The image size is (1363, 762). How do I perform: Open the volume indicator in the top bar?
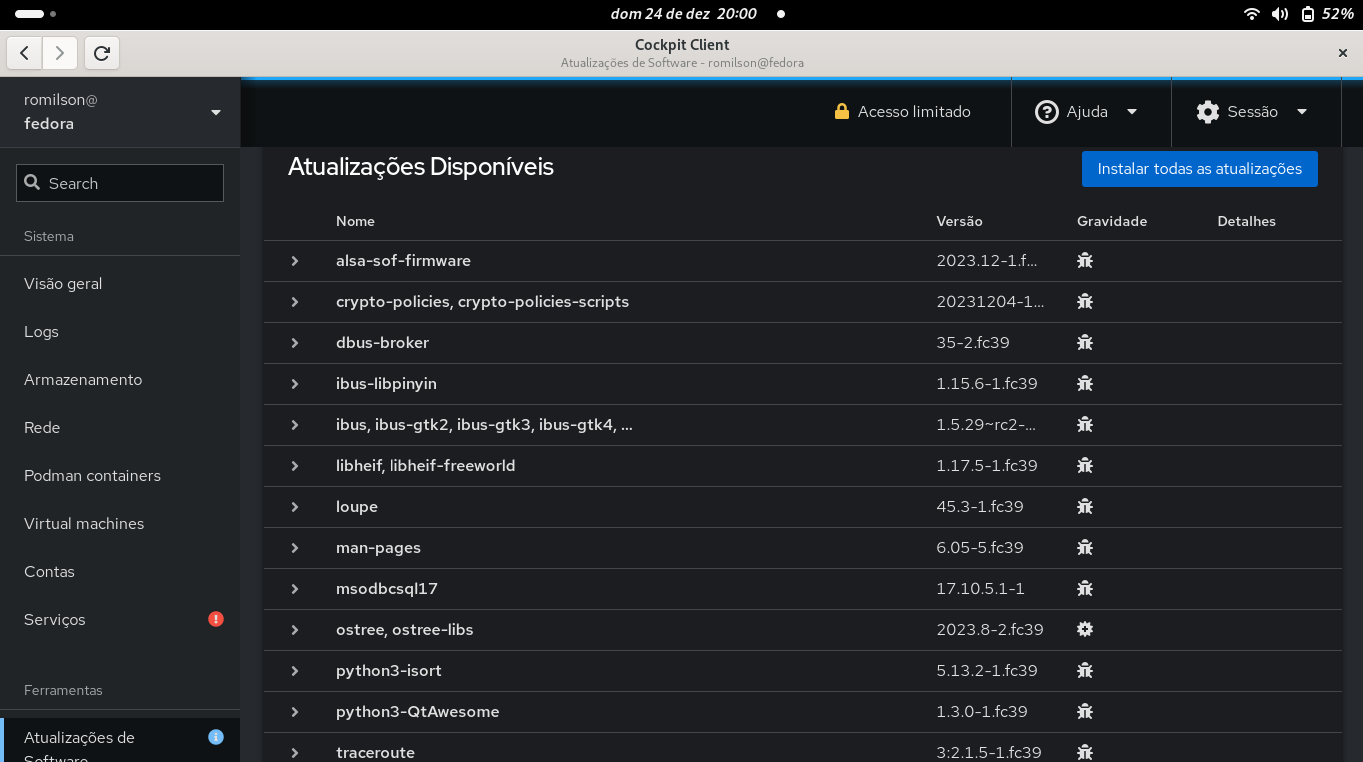[1279, 14]
